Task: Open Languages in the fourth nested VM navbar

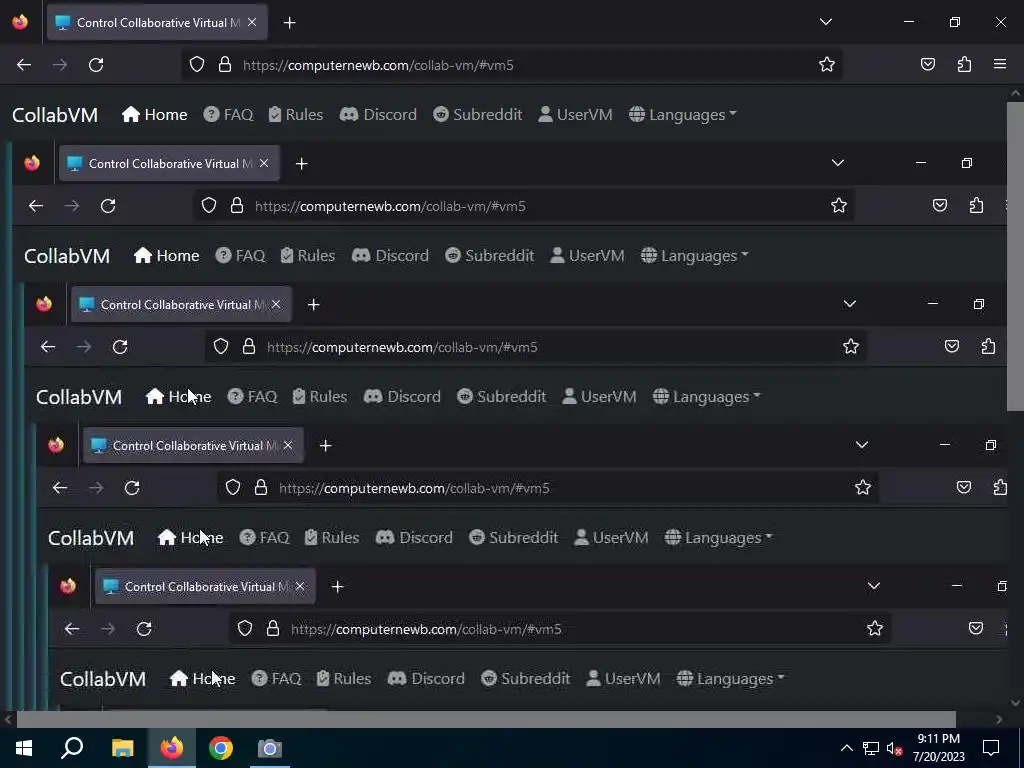Action: 730,679
